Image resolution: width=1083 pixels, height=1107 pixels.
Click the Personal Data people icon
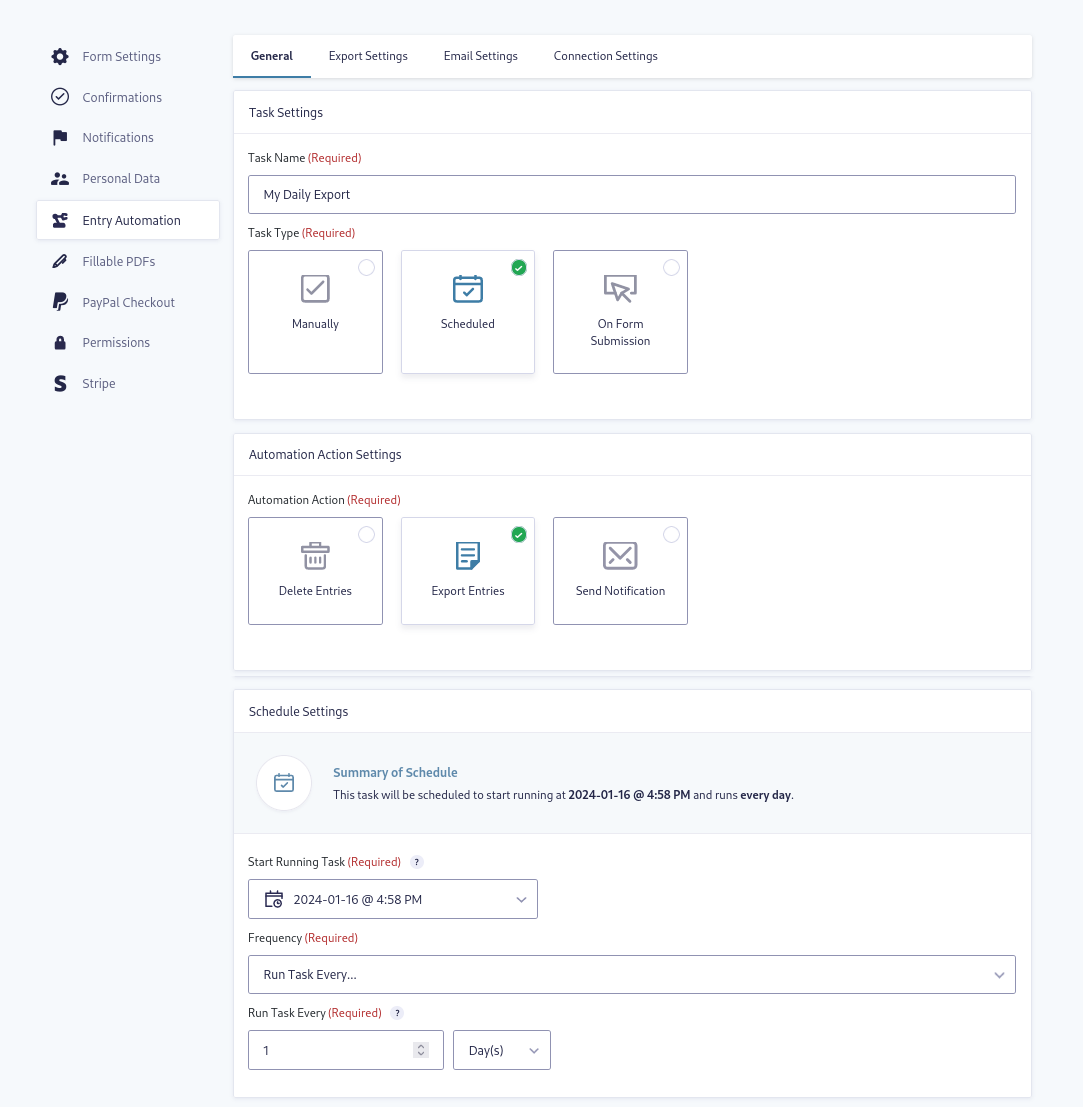60,179
